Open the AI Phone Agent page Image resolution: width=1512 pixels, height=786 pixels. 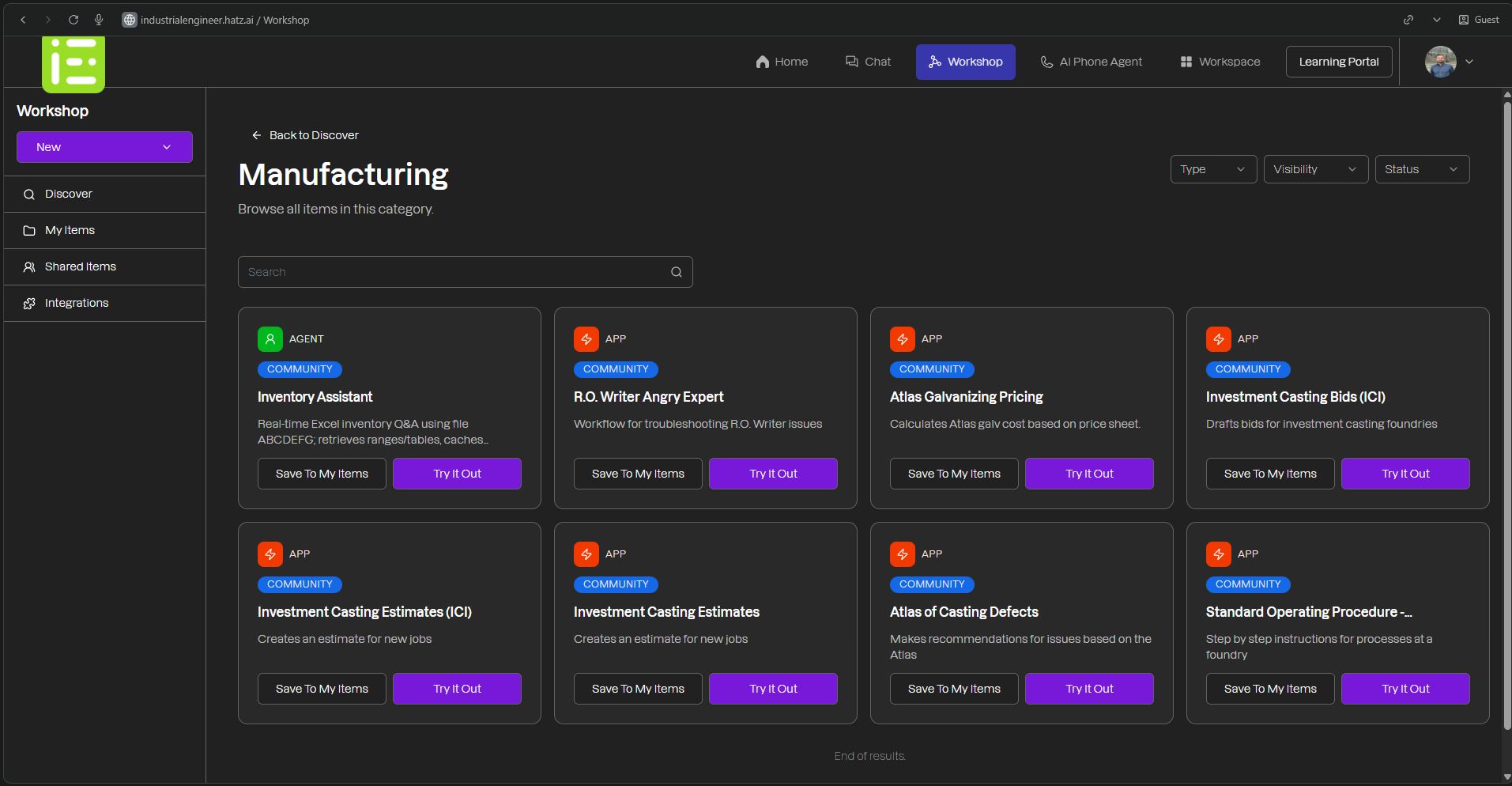pos(1090,62)
